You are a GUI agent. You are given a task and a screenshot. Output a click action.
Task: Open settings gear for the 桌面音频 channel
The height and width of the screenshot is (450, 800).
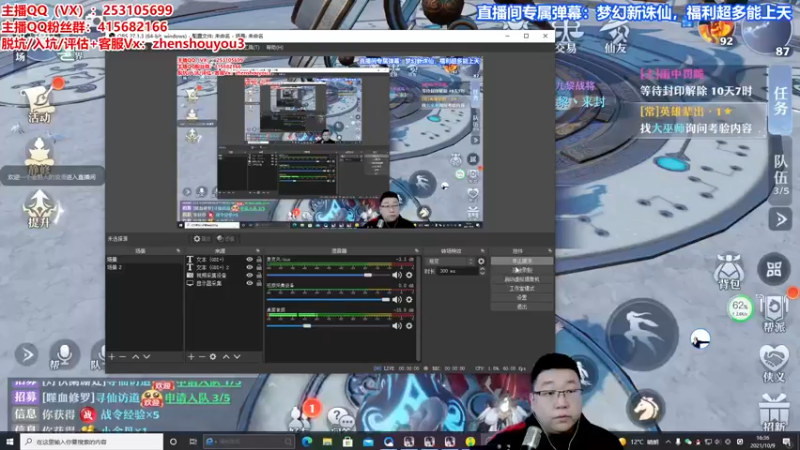409,326
